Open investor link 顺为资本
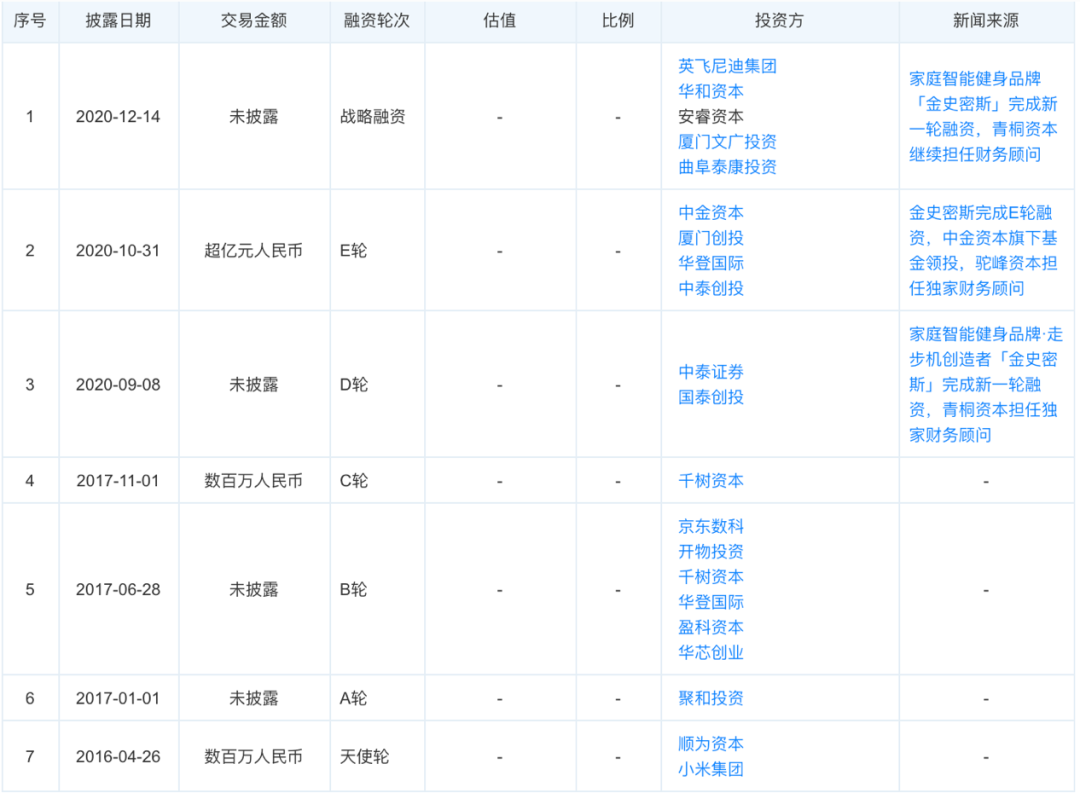The height and width of the screenshot is (793, 1080). 711,744
